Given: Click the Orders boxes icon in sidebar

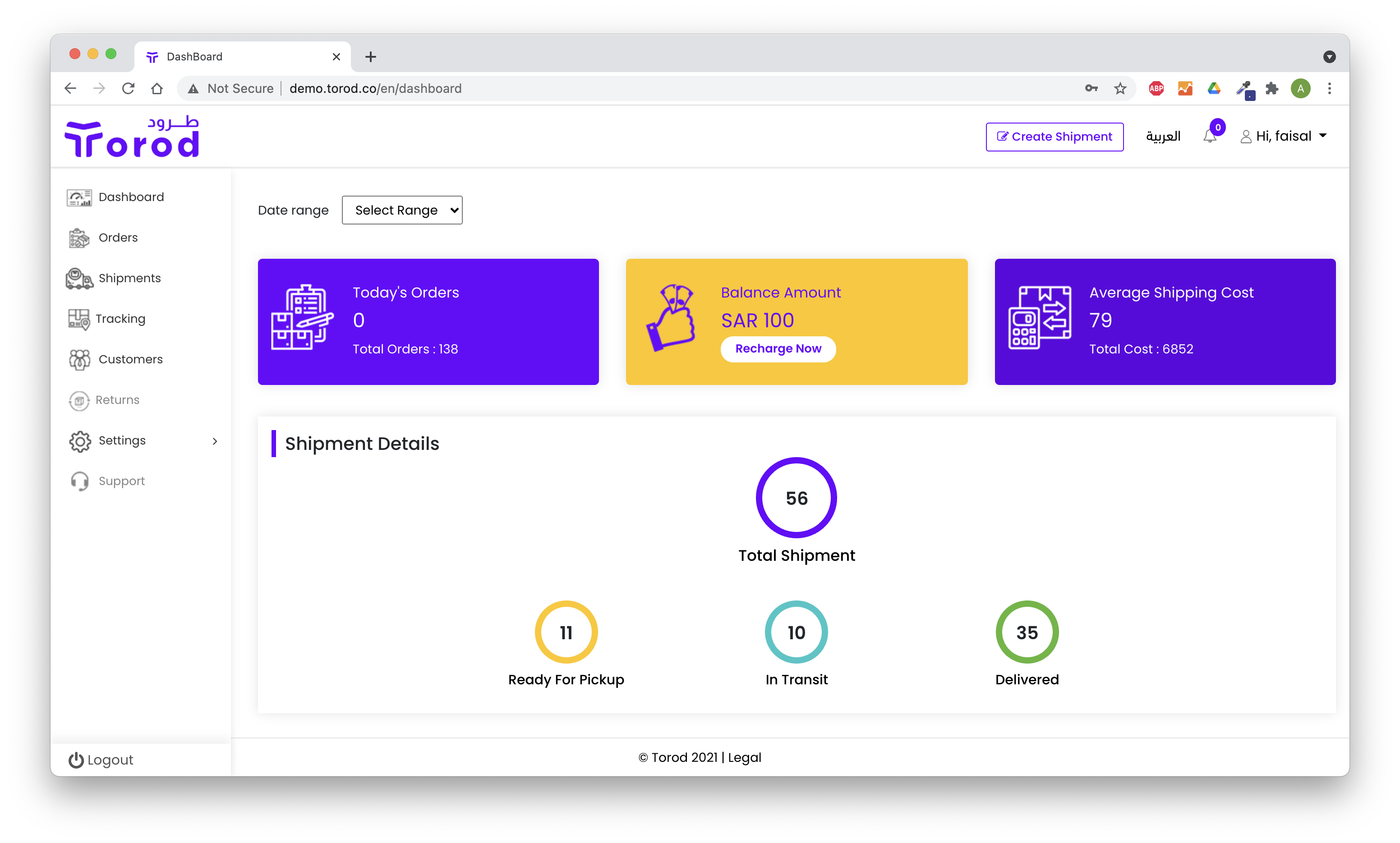Looking at the screenshot, I should click(x=79, y=238).
